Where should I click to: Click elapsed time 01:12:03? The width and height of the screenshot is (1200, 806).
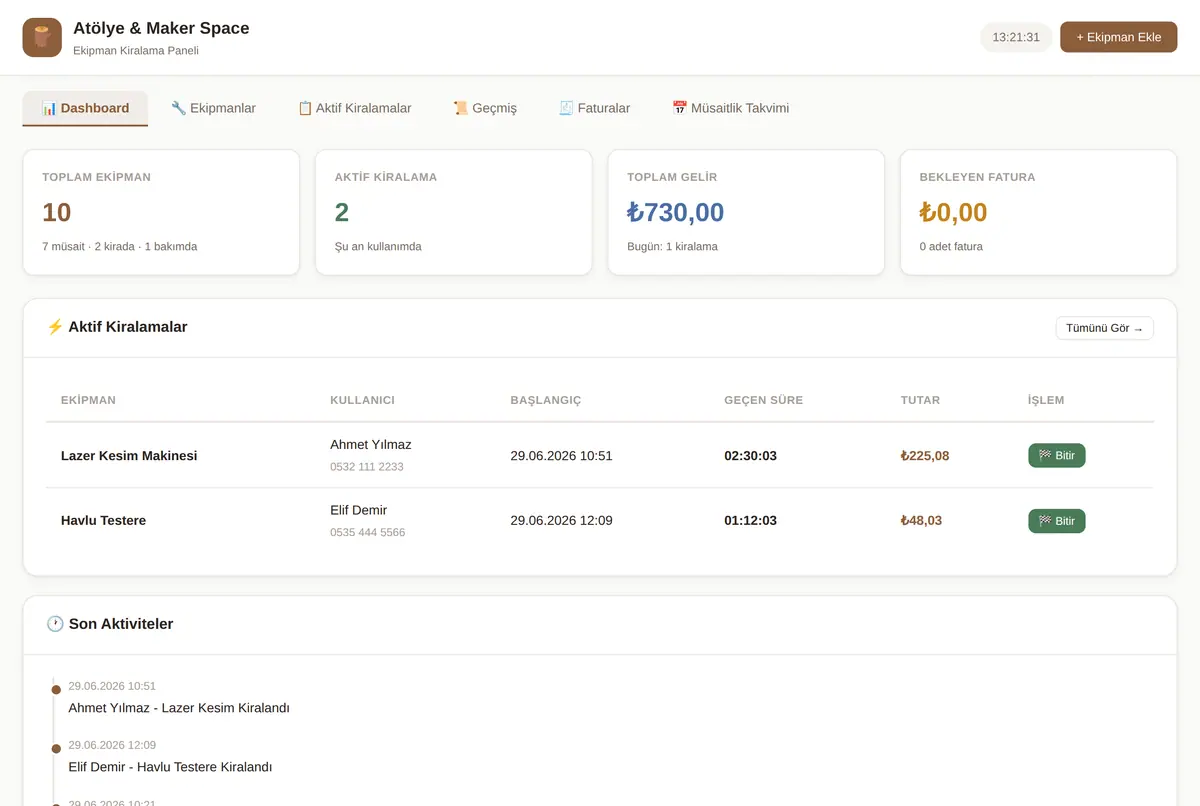tap(750, 521)
